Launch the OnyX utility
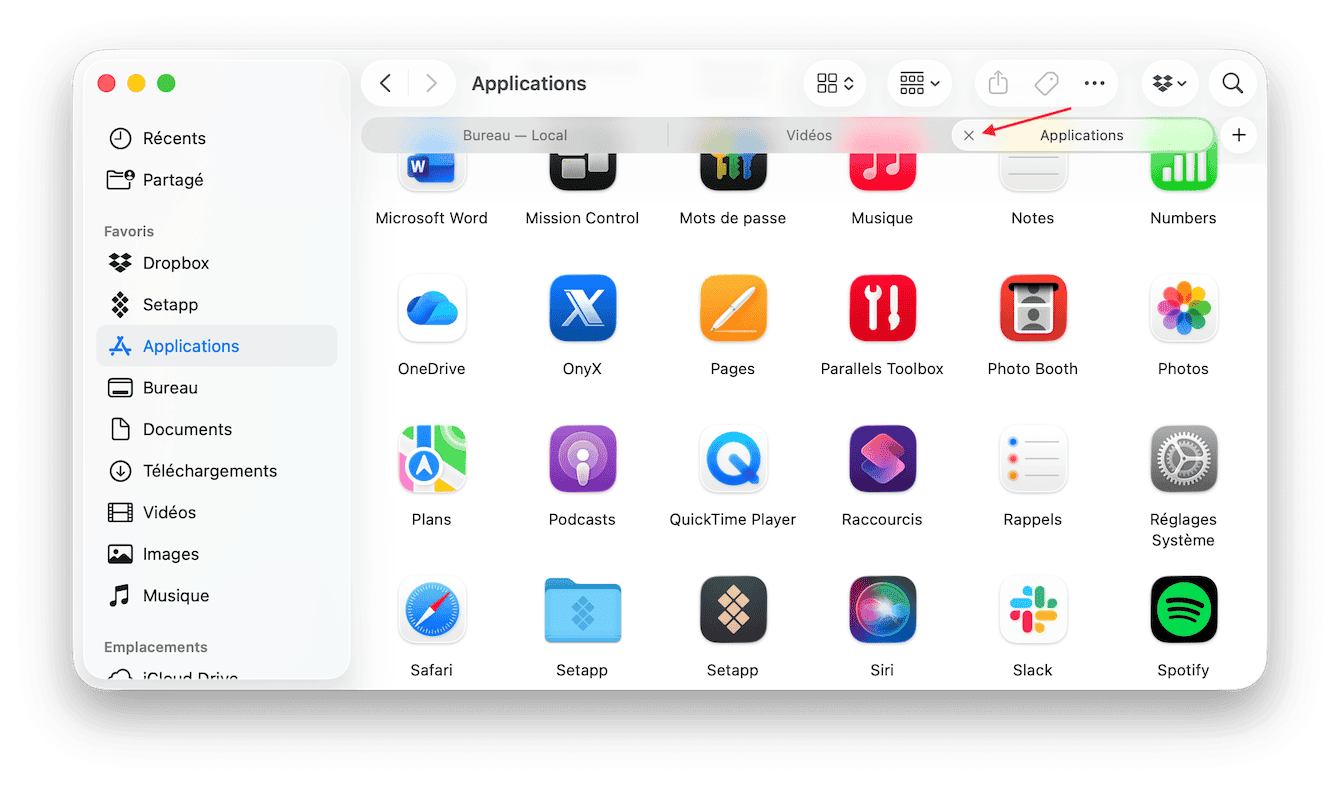The width and height of the screenshot is (1340, 786). tap(582, 308)
